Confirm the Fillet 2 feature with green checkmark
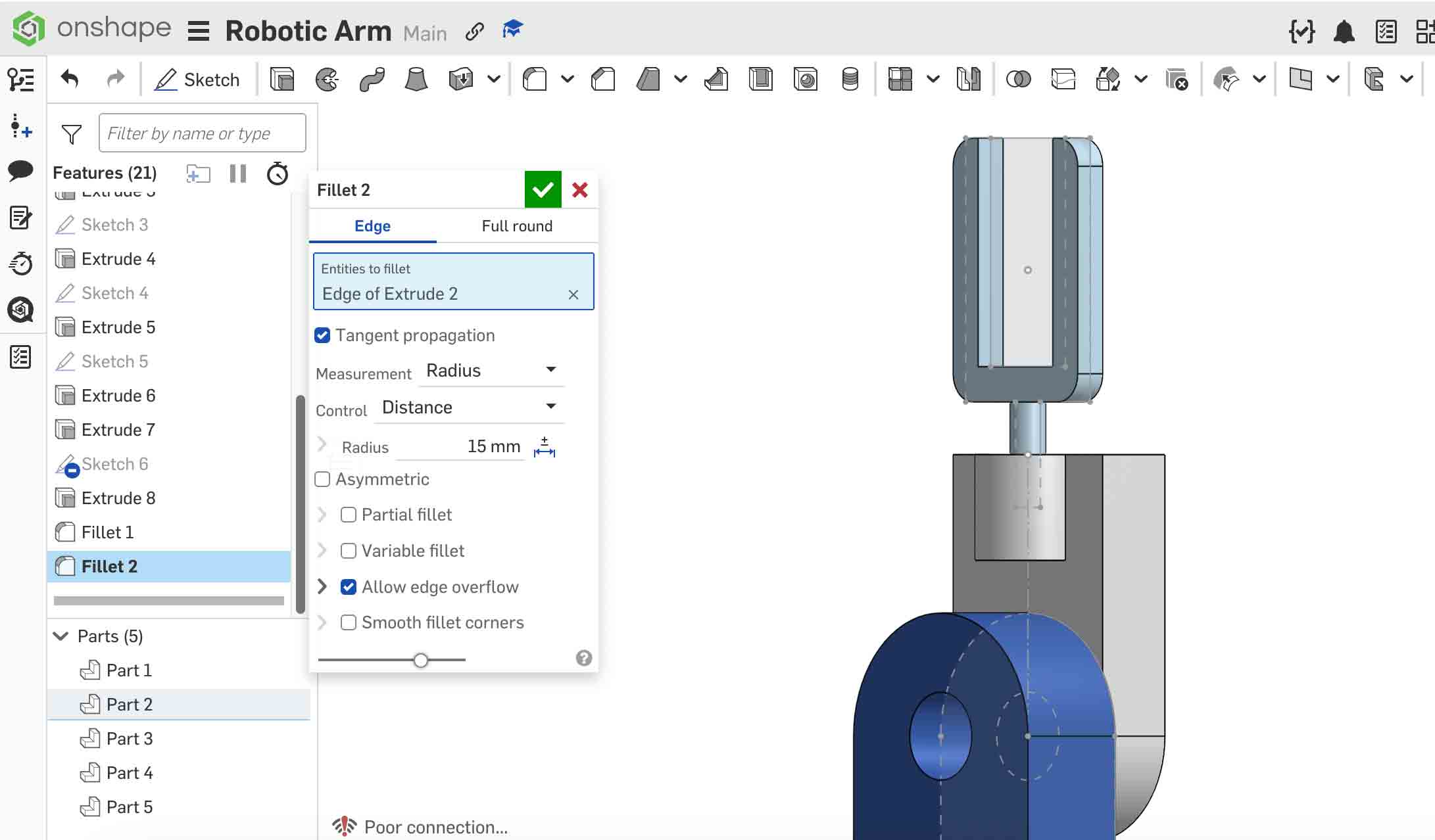Viewport: 1435px width, 840px height. click(543, 189)
